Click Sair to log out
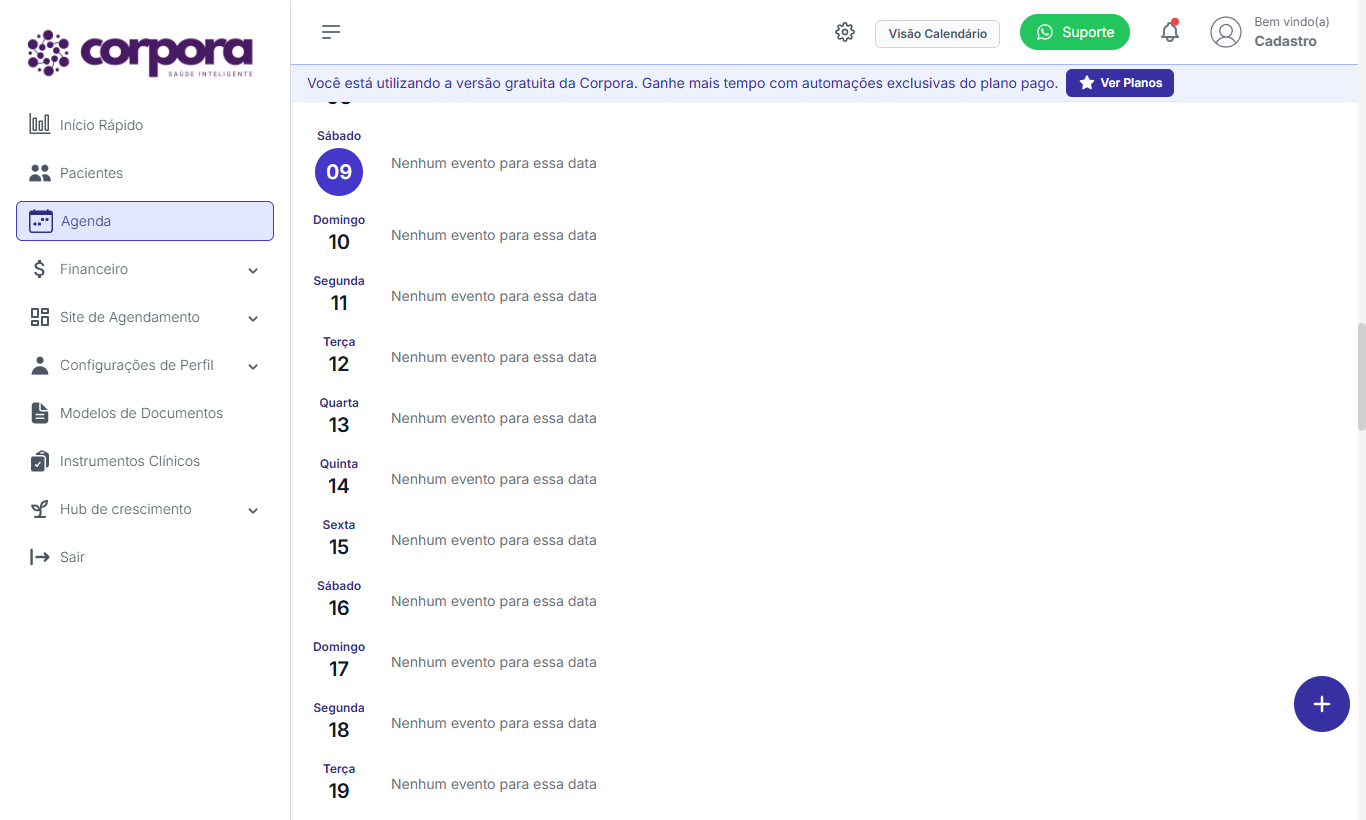This screenshot has width=1366, height=820. pos(145,557)
